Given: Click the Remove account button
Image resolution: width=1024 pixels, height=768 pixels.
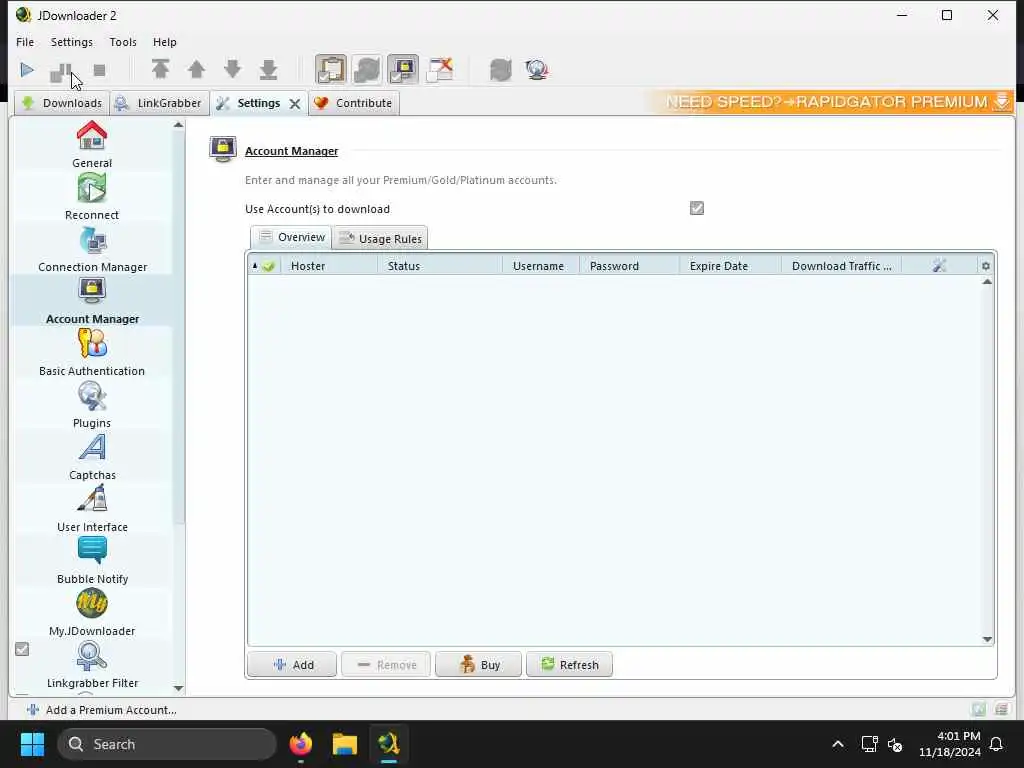Looking at the screenshot, I should 386,665.
